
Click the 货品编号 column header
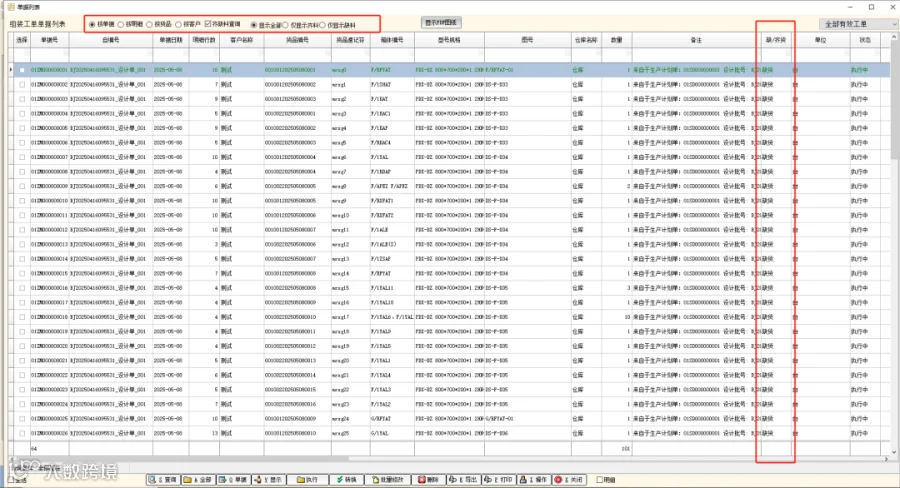(297, 40)
